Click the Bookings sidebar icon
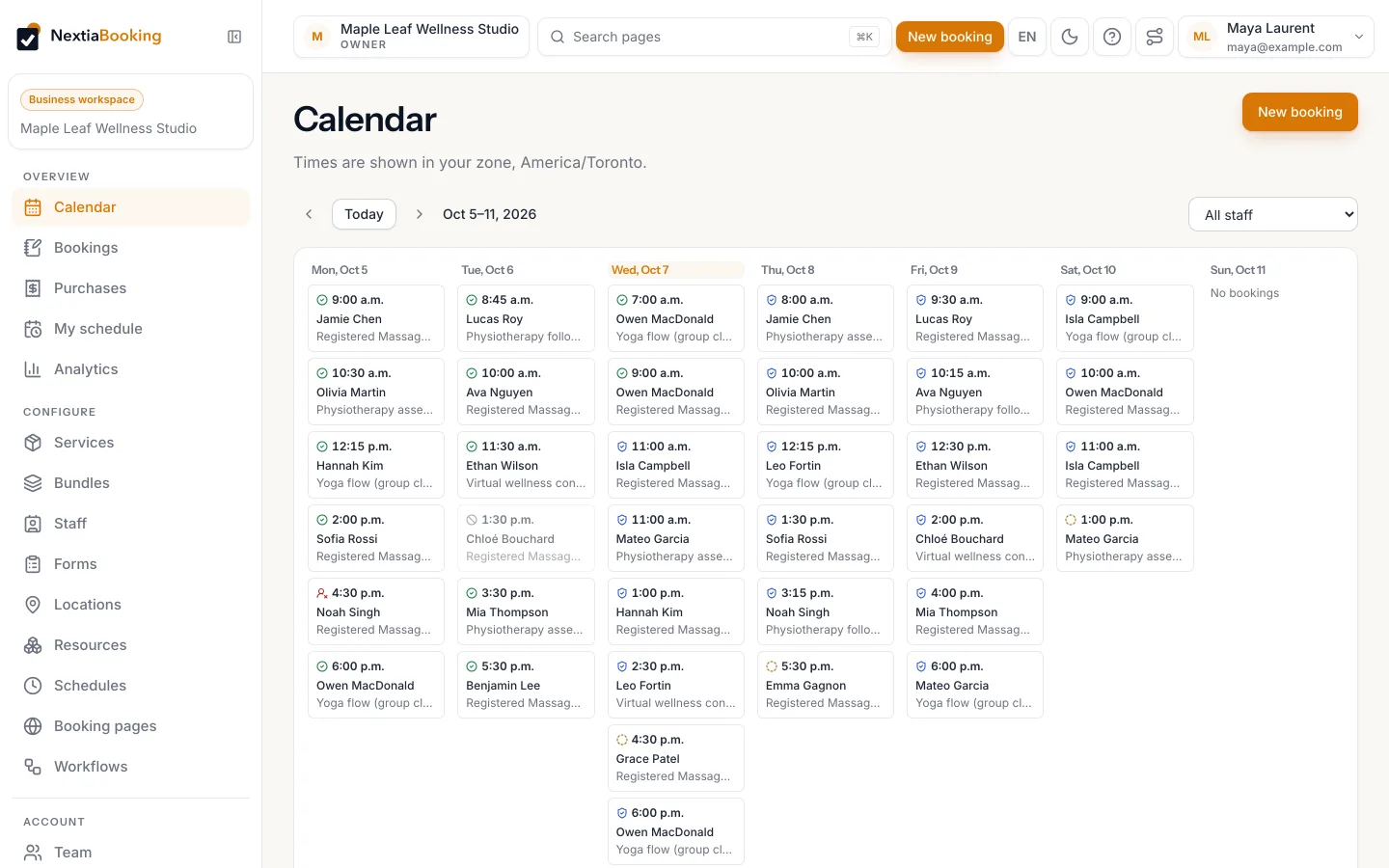 [x=33, y=248]
